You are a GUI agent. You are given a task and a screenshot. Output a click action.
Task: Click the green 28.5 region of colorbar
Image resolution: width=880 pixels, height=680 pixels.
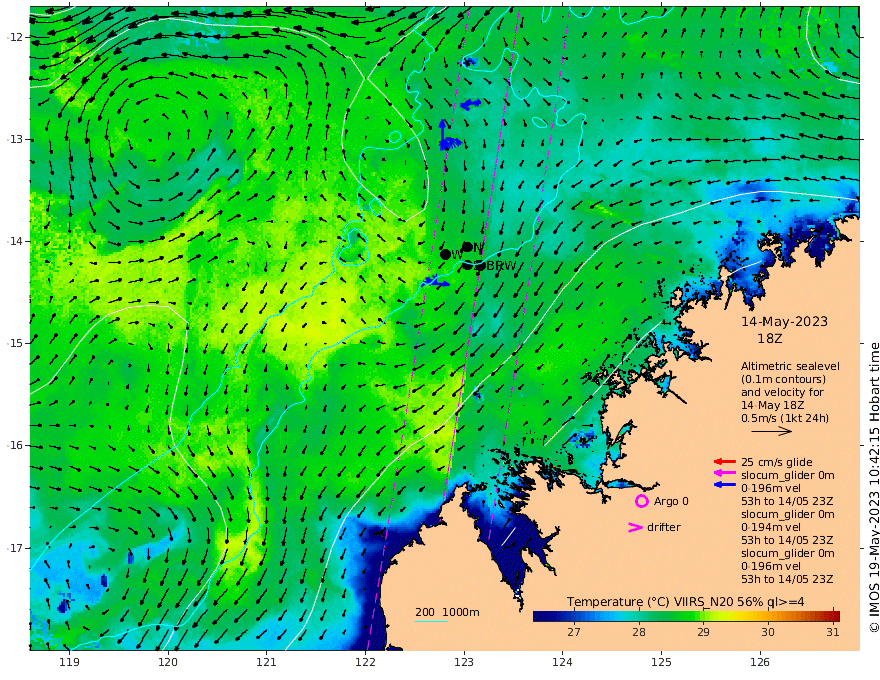point(671,616)
